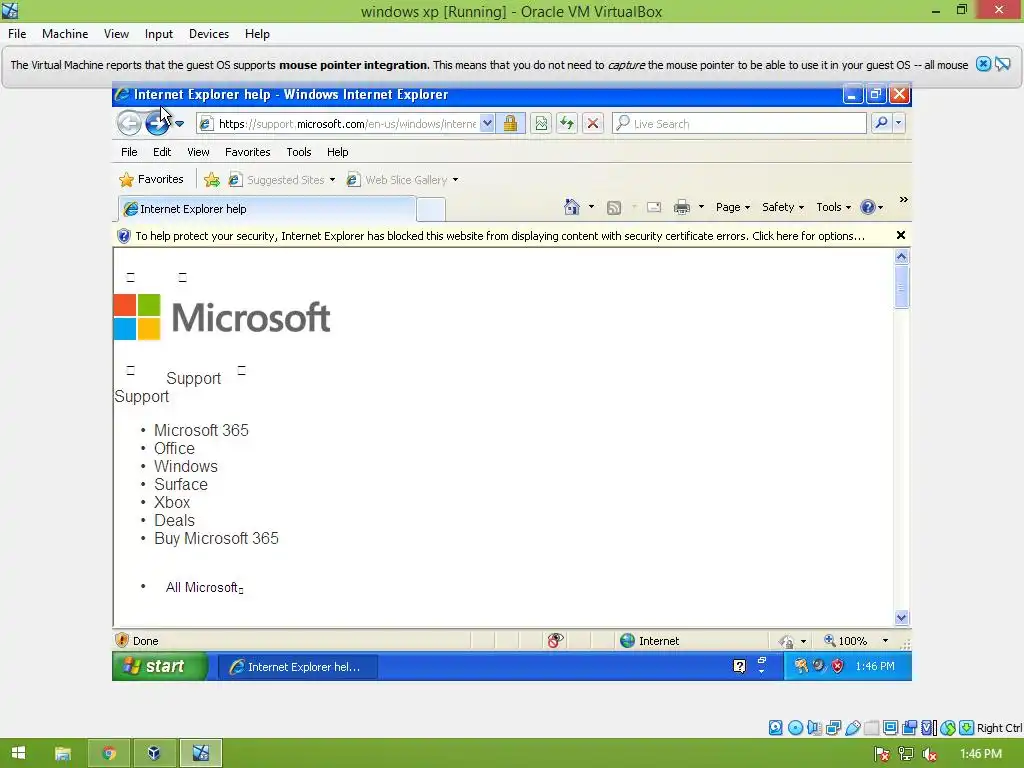Open the search provider options dropdown
Viewport: 1024px width, 768px height.
pyautogui.click(x=899, y=123)
